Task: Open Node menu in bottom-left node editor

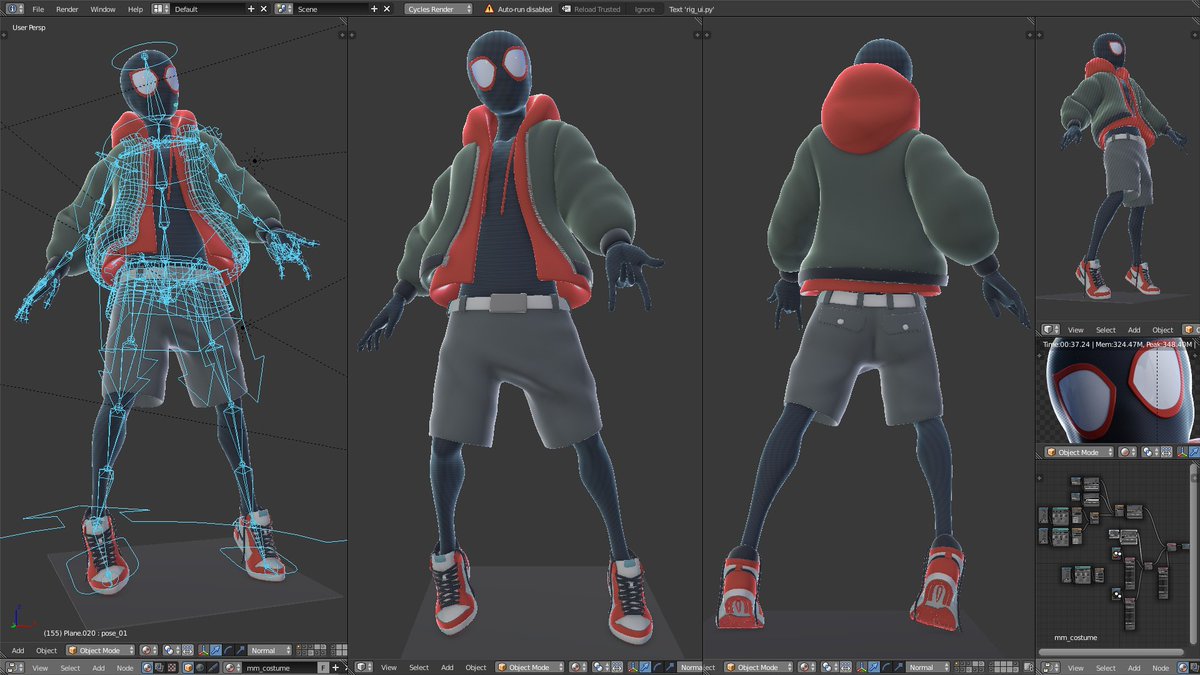Action: coord(125,668)
